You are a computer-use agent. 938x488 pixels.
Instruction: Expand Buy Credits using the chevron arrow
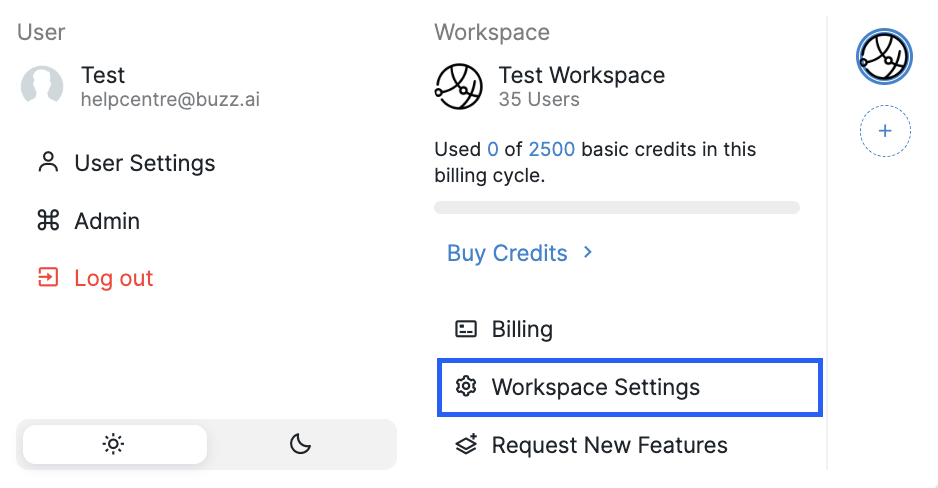(x=588, y=253)
